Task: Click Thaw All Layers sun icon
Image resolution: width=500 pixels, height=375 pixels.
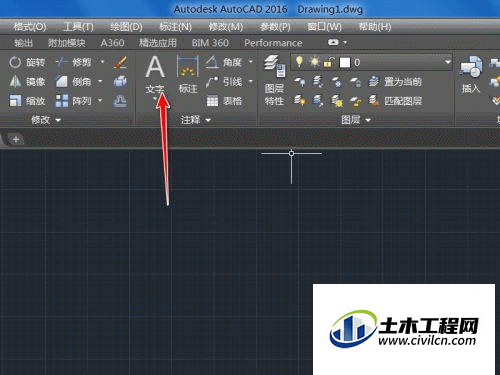Action: 337,101
